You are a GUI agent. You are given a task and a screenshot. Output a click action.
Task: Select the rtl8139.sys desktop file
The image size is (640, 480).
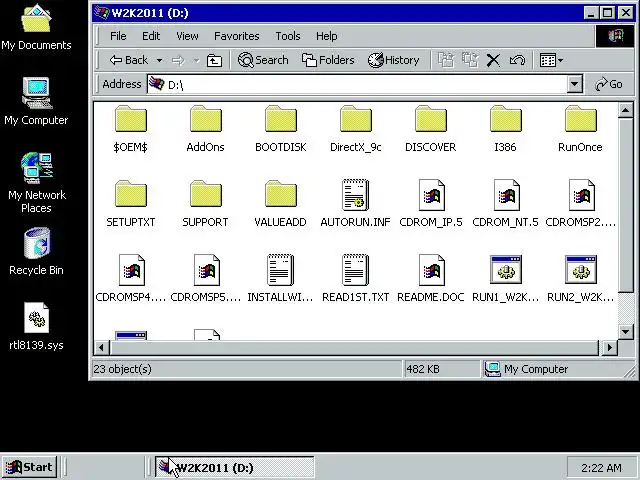pyautogui.click(x=36, y=327)
